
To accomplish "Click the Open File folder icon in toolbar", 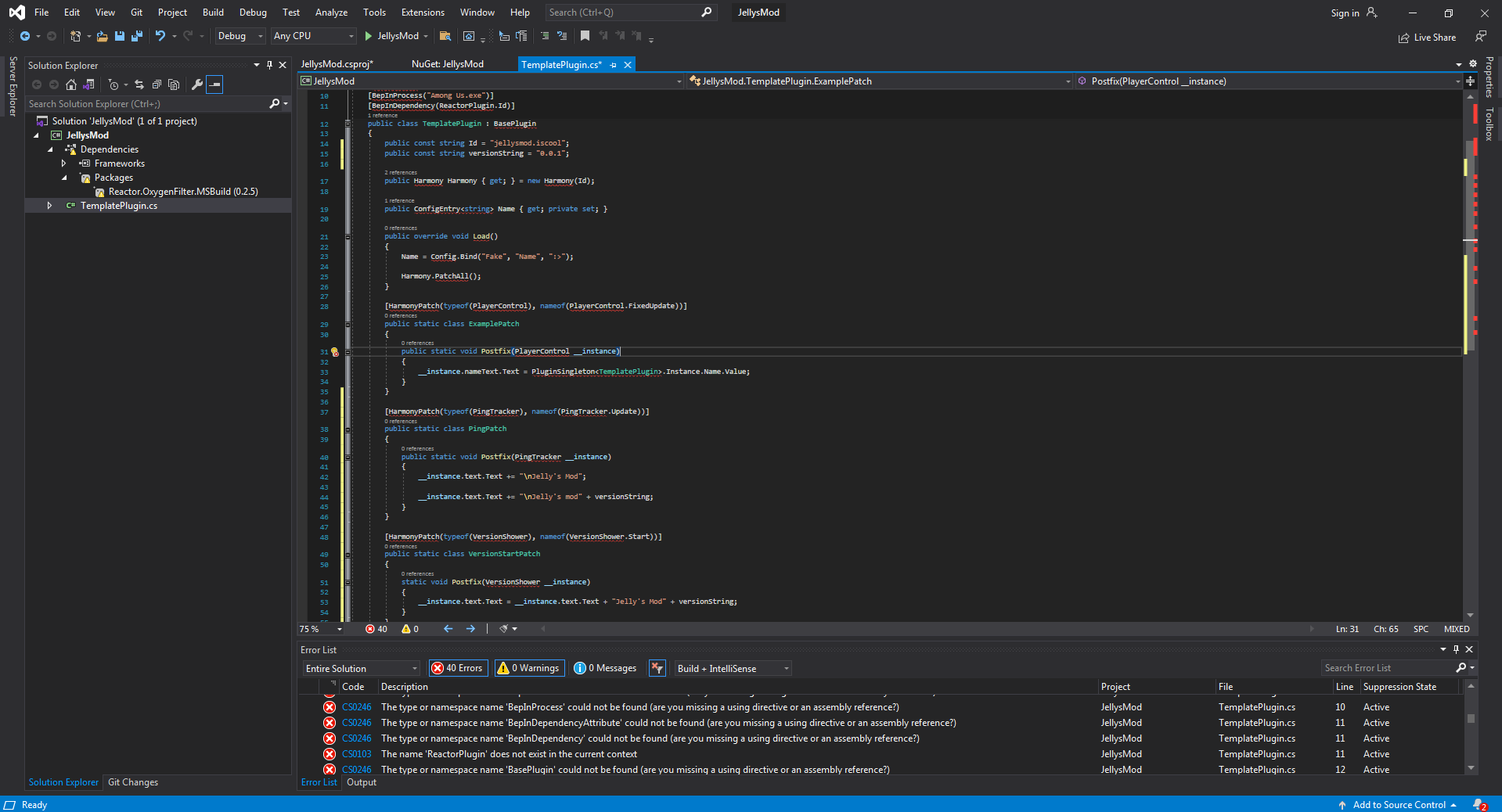I will tap(102, 36).
